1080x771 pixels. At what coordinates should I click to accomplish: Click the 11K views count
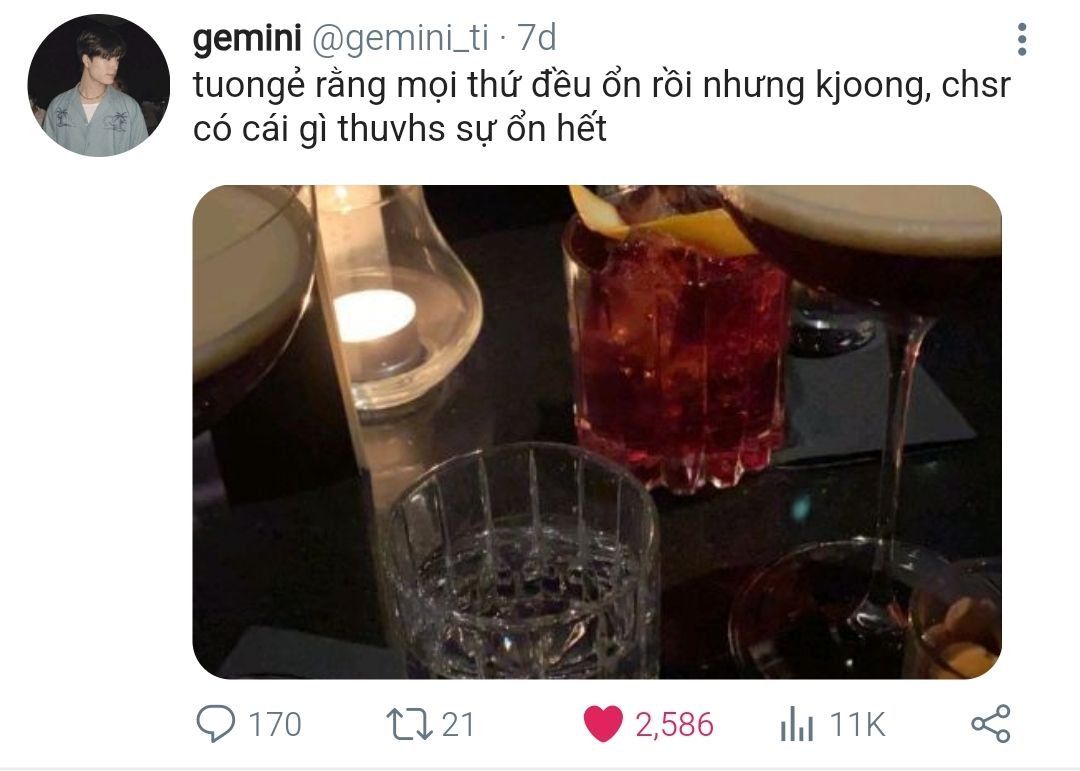(x=857, y=725)
